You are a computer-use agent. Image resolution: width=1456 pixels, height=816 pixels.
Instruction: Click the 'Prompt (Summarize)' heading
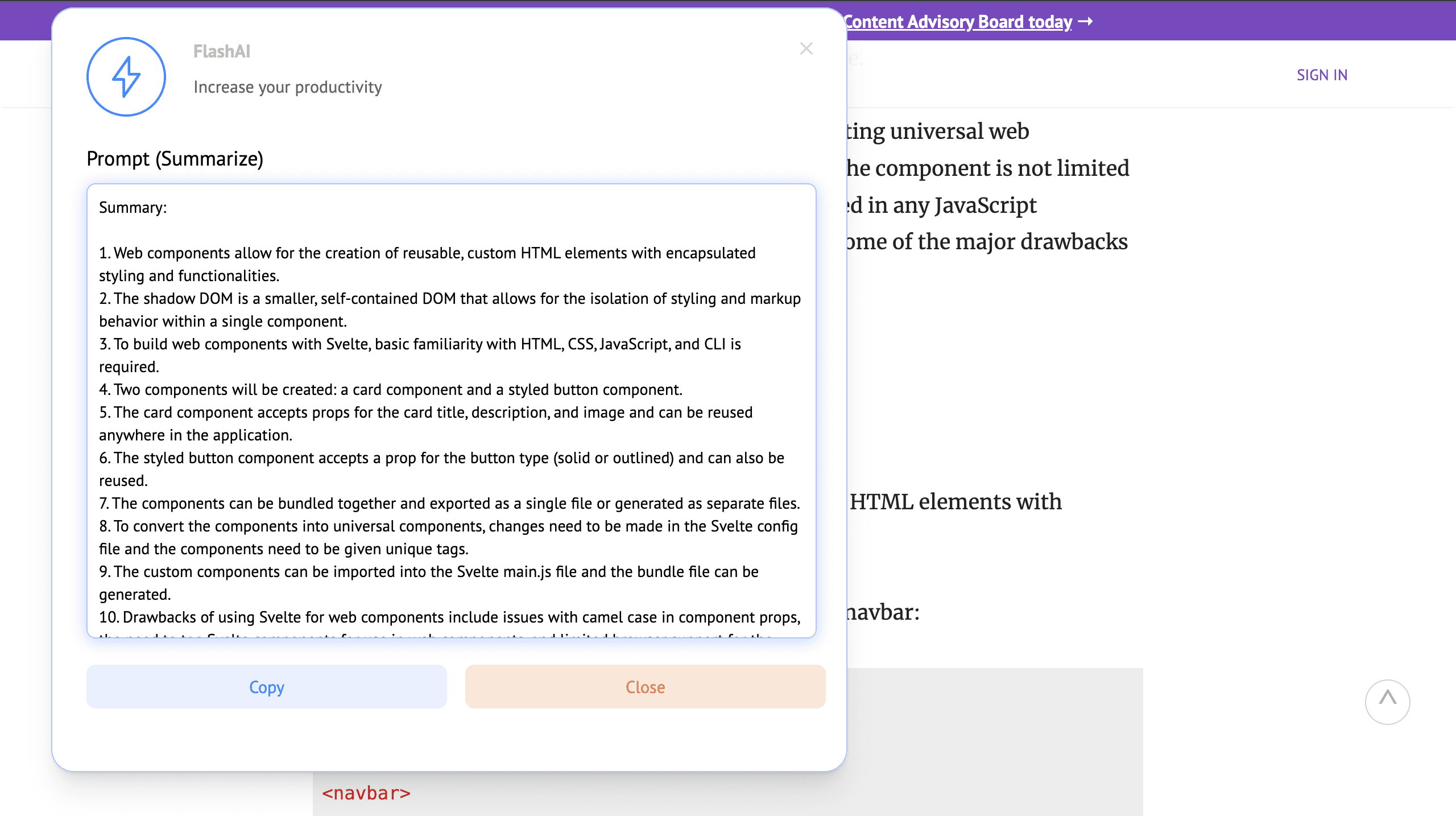pyautogui.click(x=175, y=159)
